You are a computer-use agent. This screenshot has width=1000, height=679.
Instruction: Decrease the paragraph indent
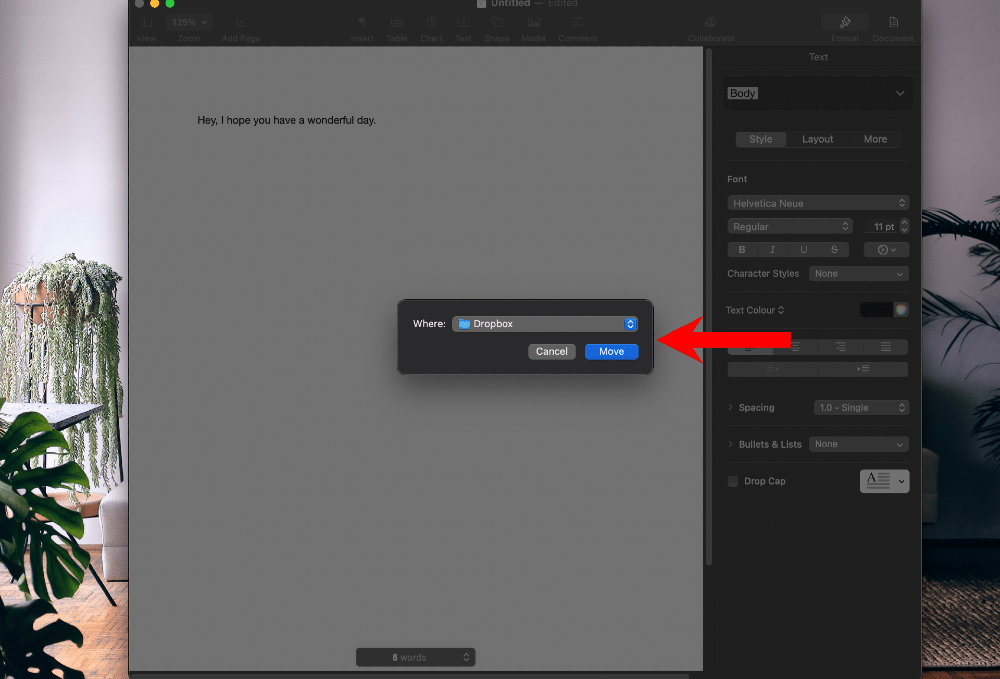[772, 369]
